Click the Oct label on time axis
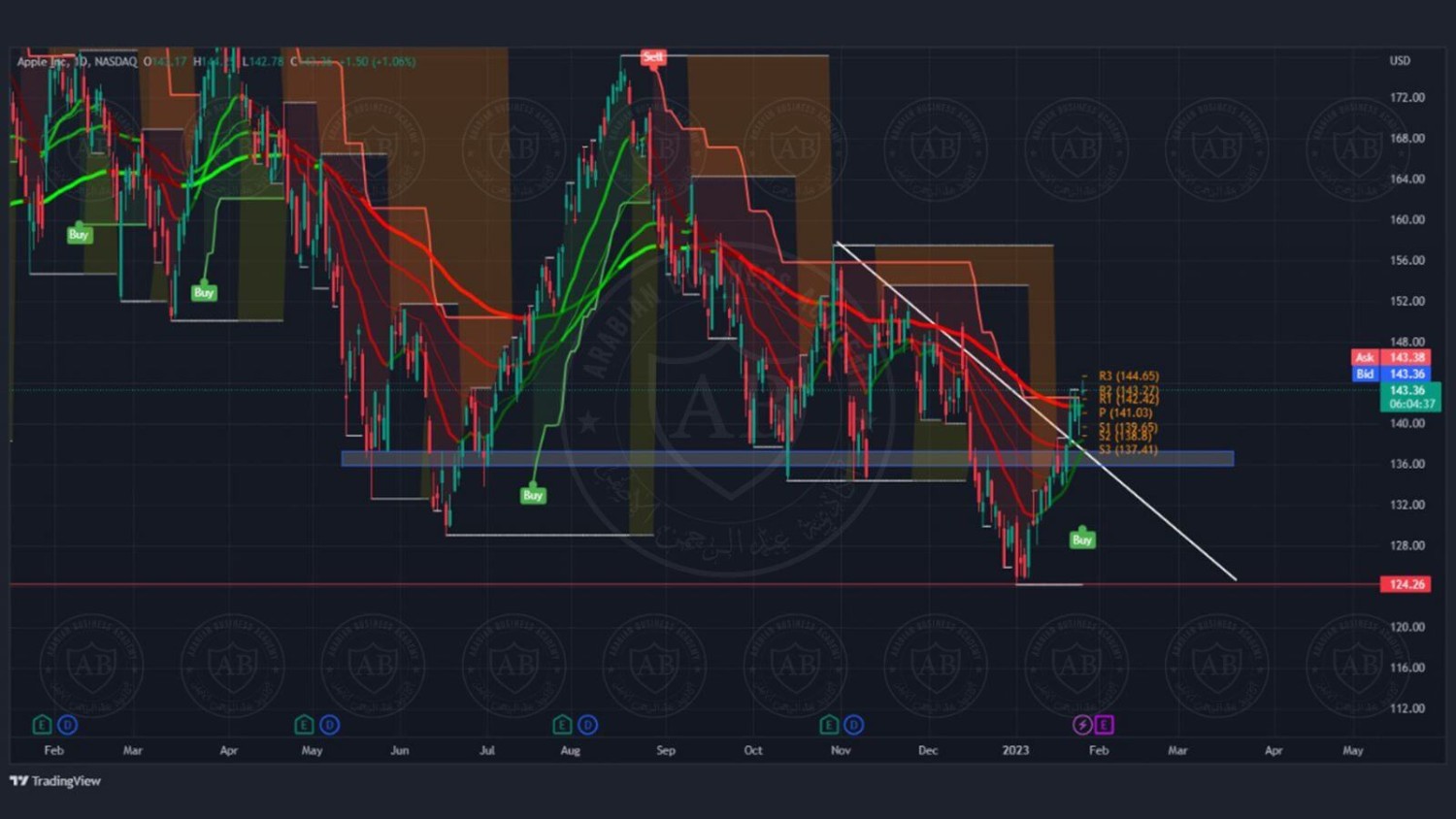This screenshot has width=1456, height=819. click(x=753, y=750)
